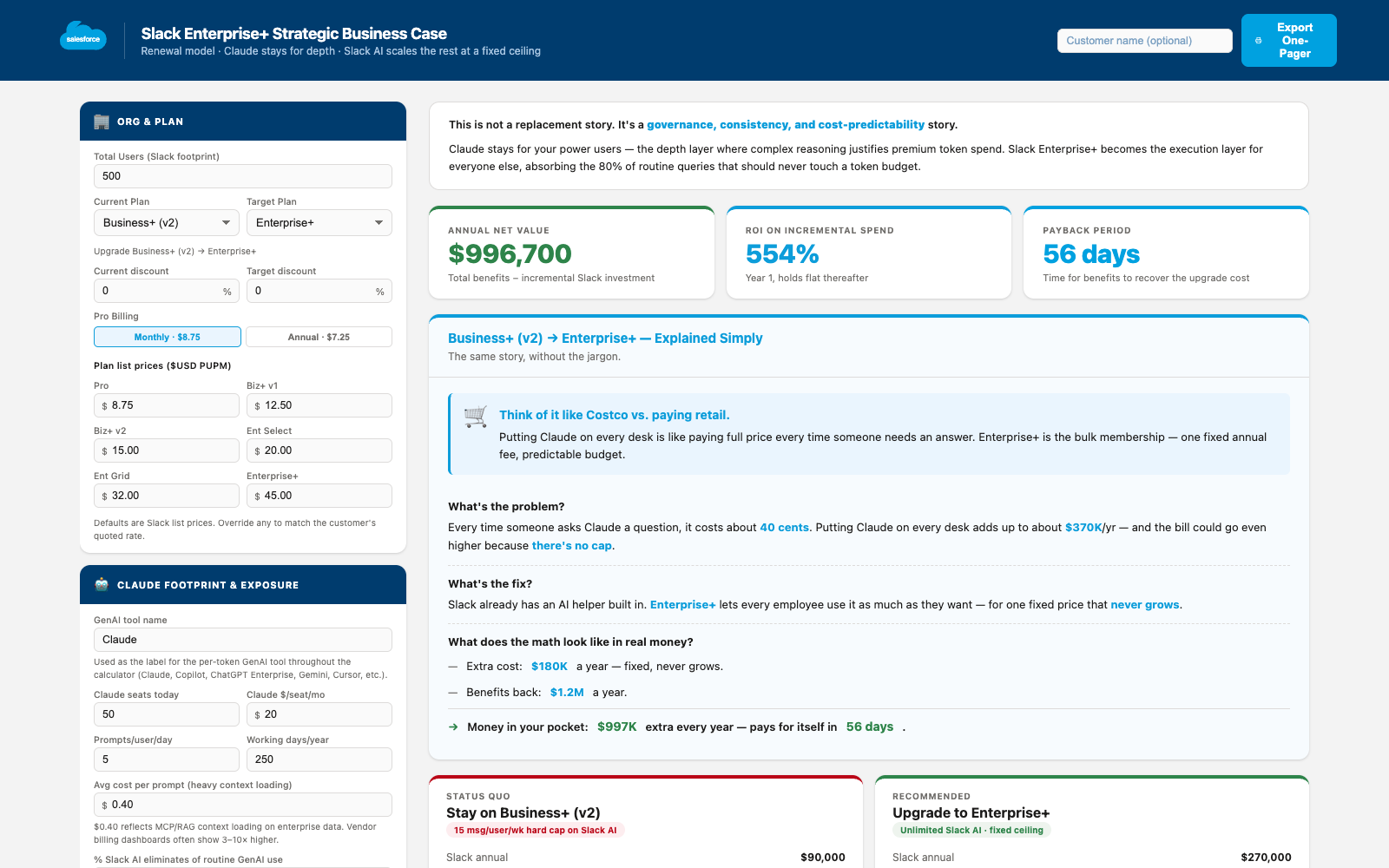Click the Upgrade Business+ (v2) → Enterprise+ note
This screenshot has width=1389, height=868.
[175, 252]
